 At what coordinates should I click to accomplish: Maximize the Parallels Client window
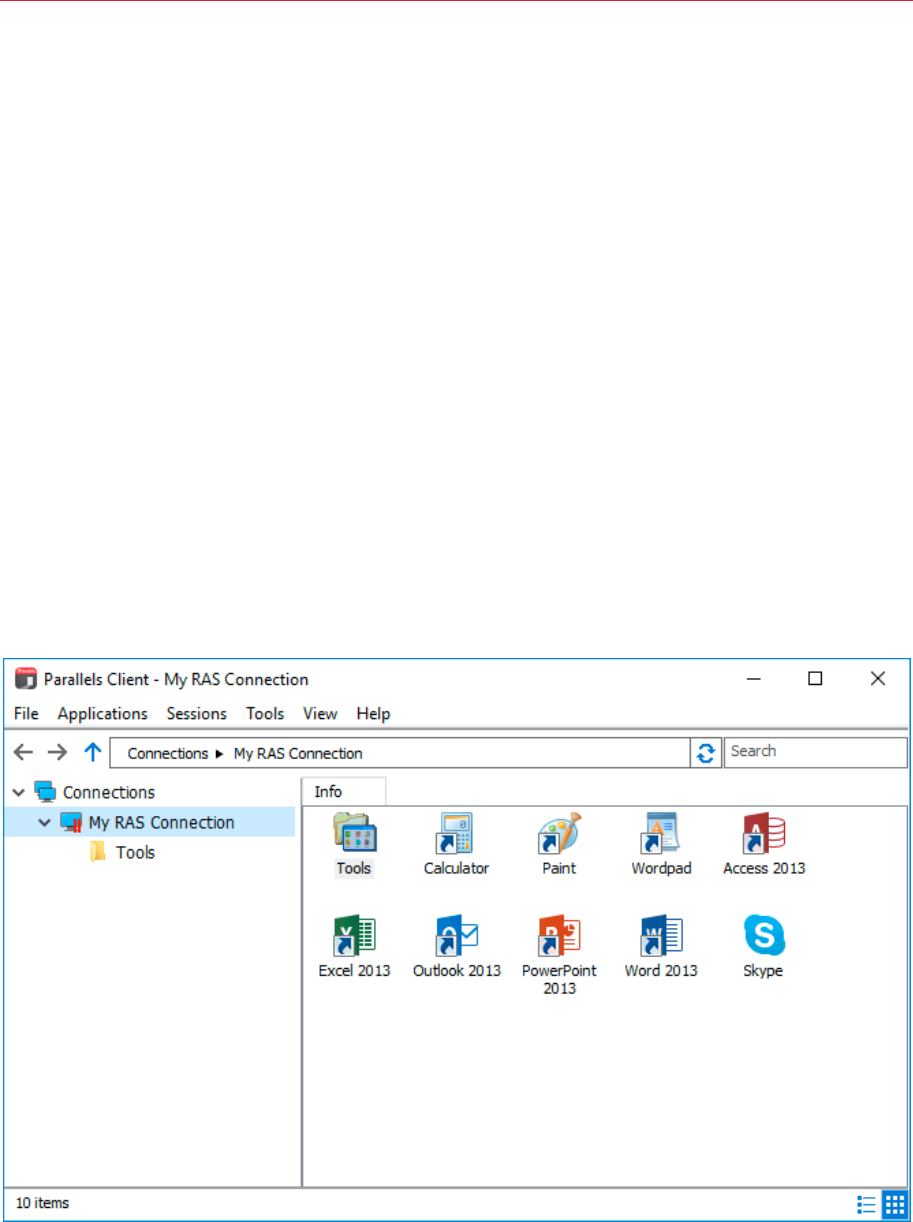[815, 679]
